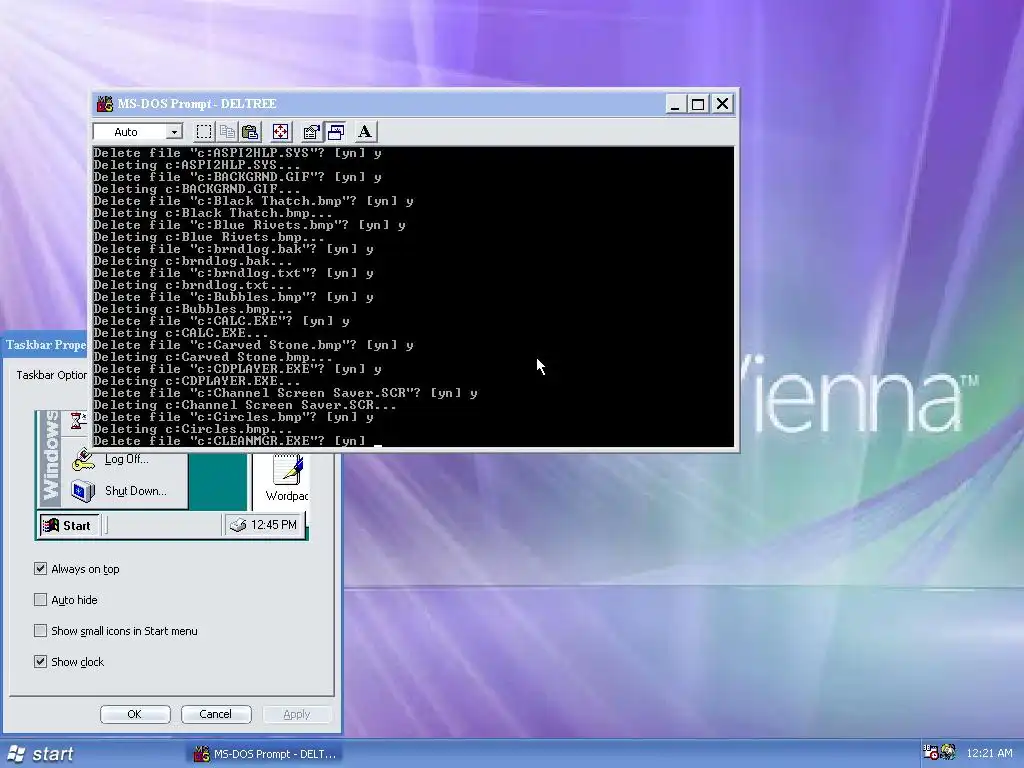
Task: Open the start menu button
Action: pos(40,754)
